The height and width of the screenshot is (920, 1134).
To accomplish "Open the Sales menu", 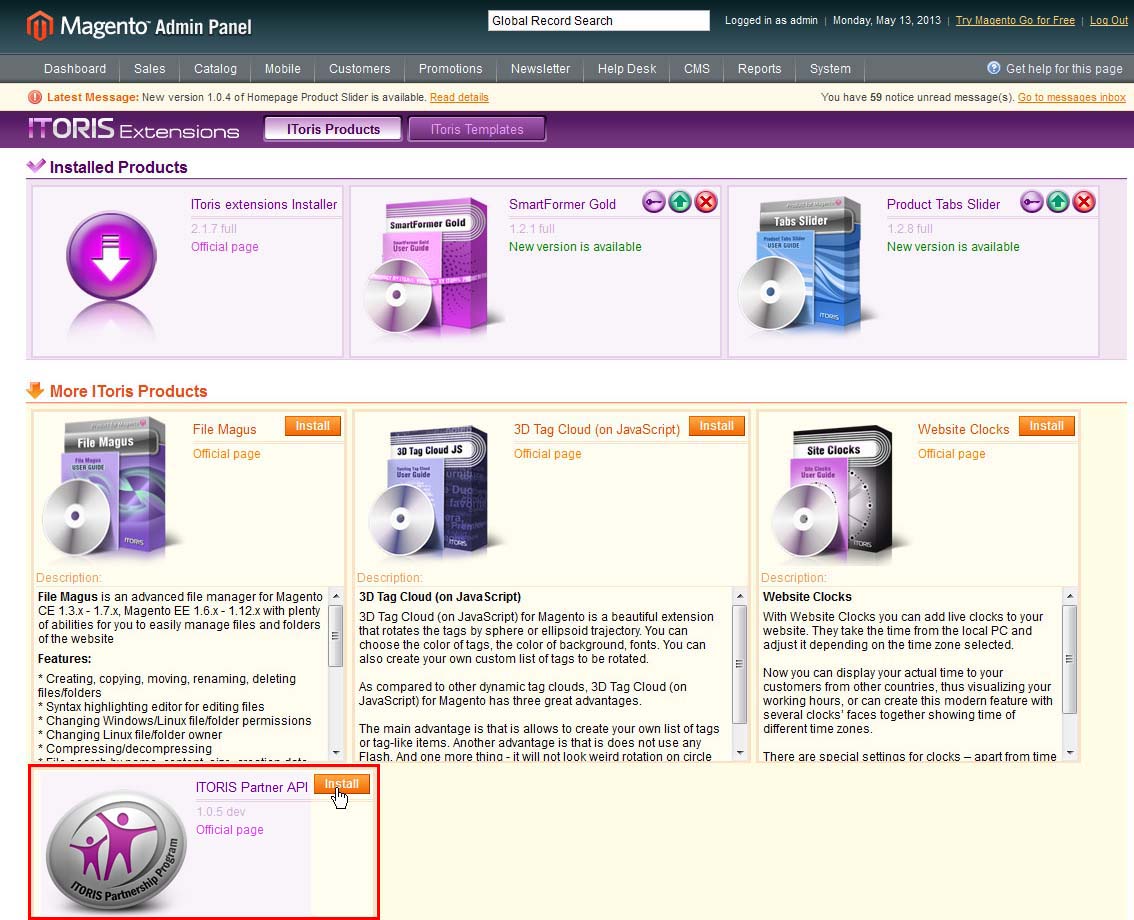I will click(150, 69).
